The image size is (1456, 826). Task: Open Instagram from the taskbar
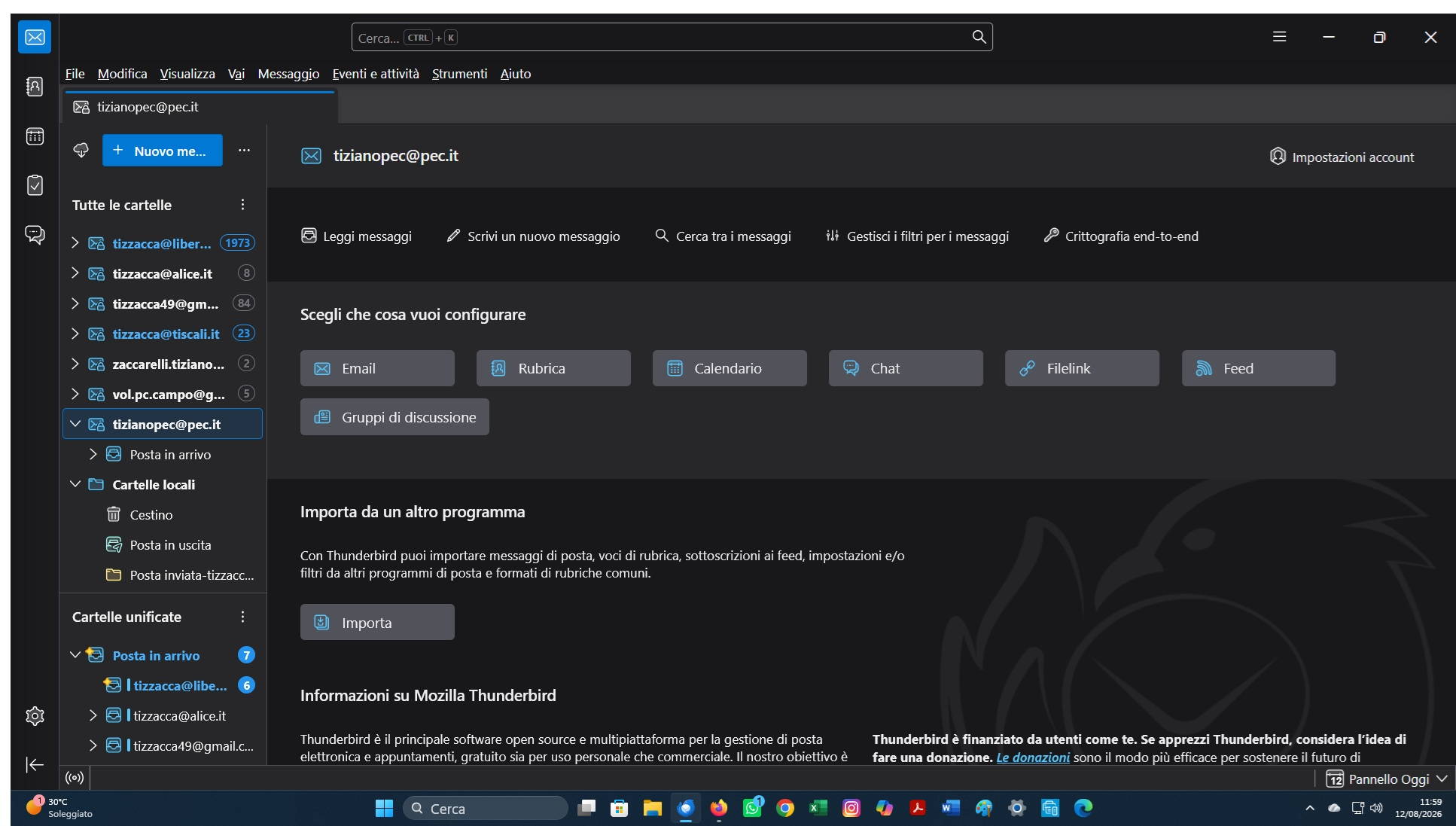851,808
